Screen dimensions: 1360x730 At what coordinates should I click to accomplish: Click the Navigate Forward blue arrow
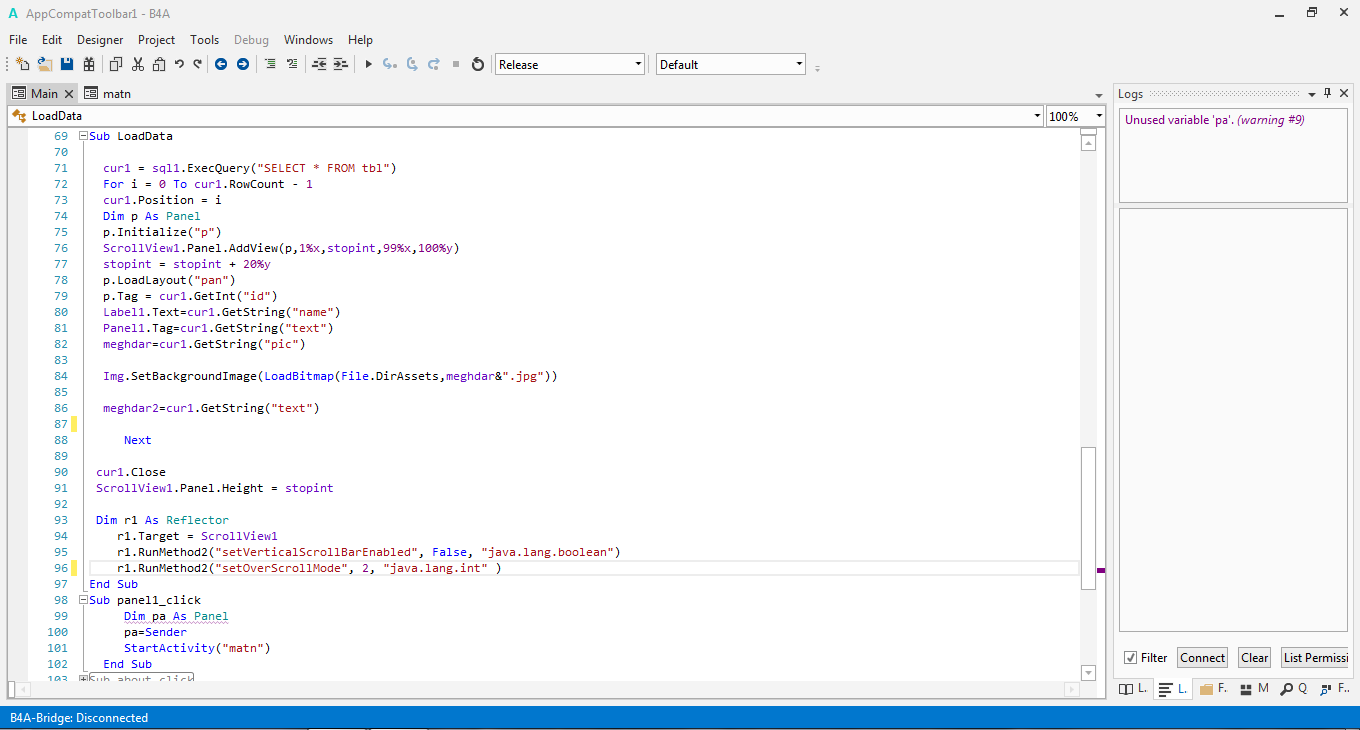point(242,64)
